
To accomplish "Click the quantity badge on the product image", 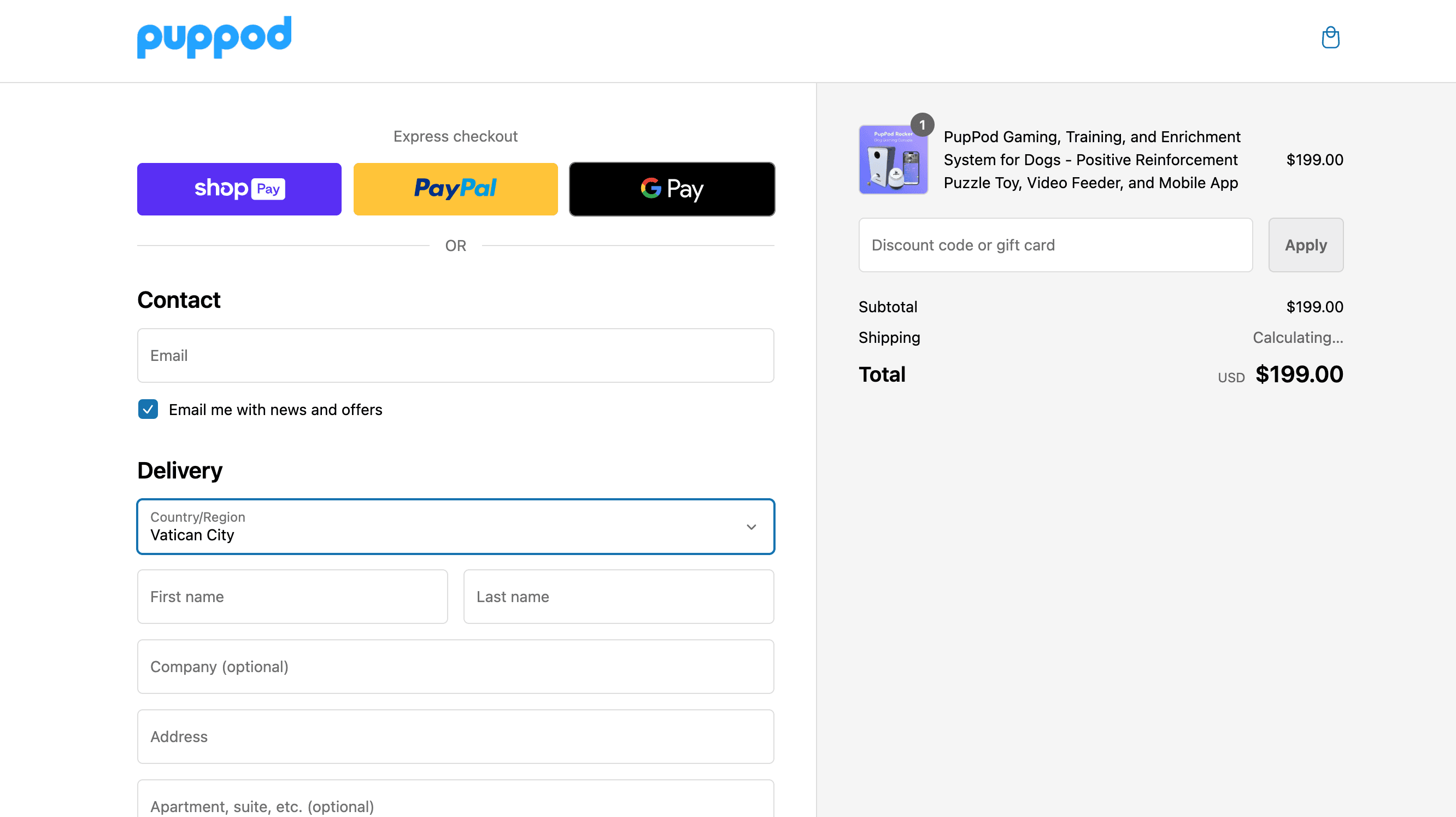I will pyautogui.click(x=923, y=124).
